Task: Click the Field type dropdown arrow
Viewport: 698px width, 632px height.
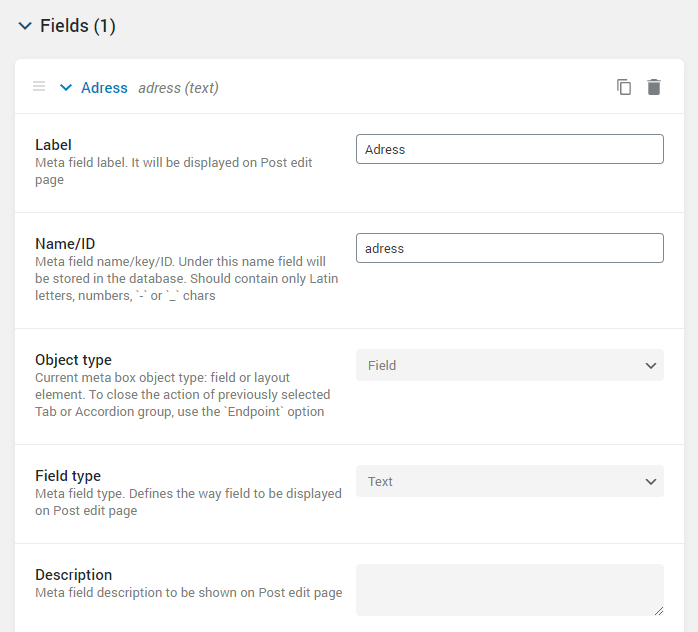Action: click(x=651, y=482)
